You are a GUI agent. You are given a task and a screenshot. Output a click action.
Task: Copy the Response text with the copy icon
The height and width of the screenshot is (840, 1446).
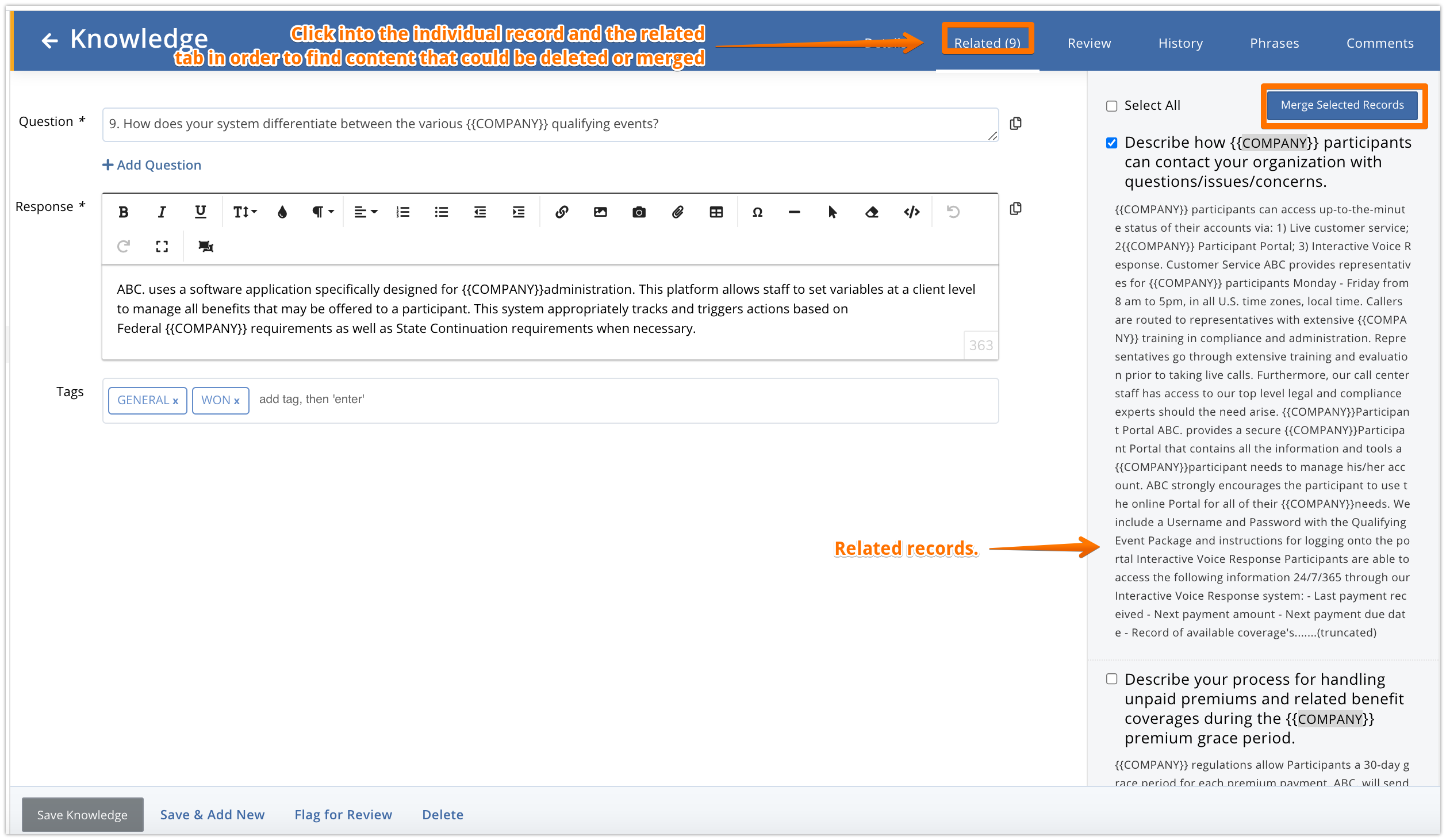coord(1016,209)
